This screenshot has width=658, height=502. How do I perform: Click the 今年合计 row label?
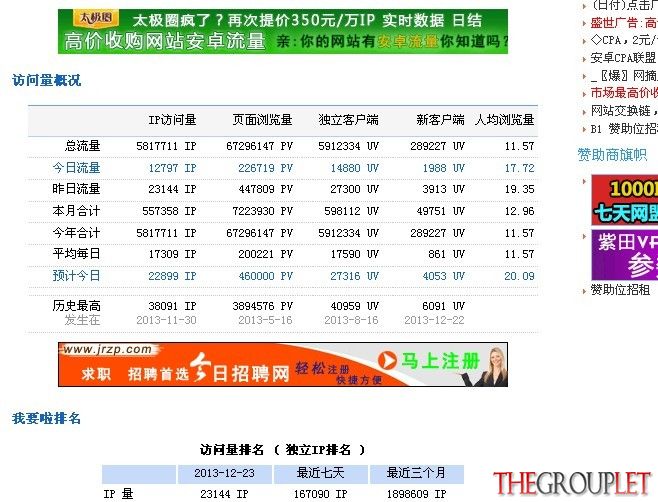(76, 233)
